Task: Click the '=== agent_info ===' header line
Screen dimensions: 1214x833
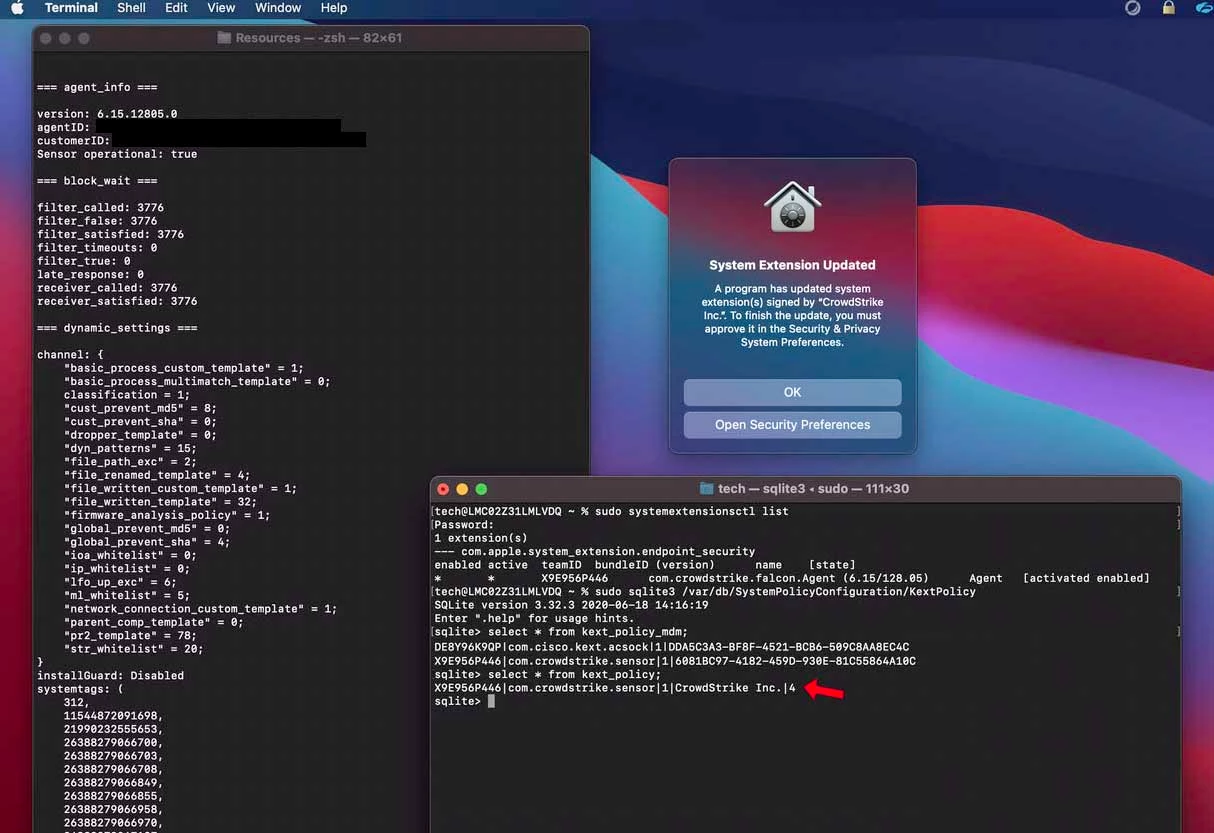Action: tap(97, 87)
